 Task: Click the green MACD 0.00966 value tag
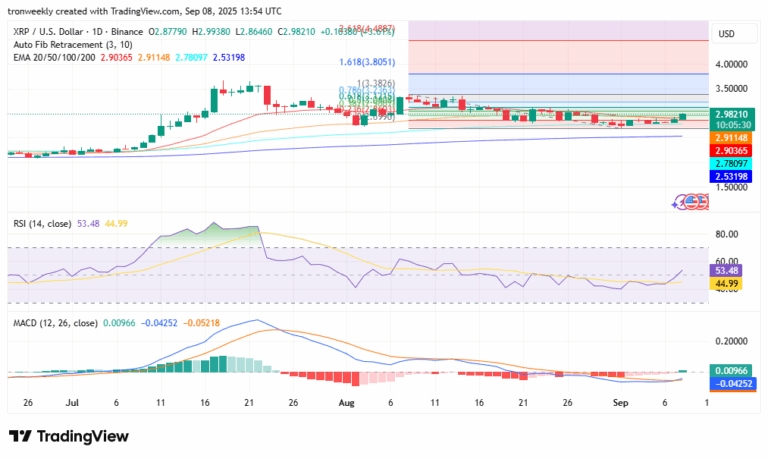tap(728, 372)
